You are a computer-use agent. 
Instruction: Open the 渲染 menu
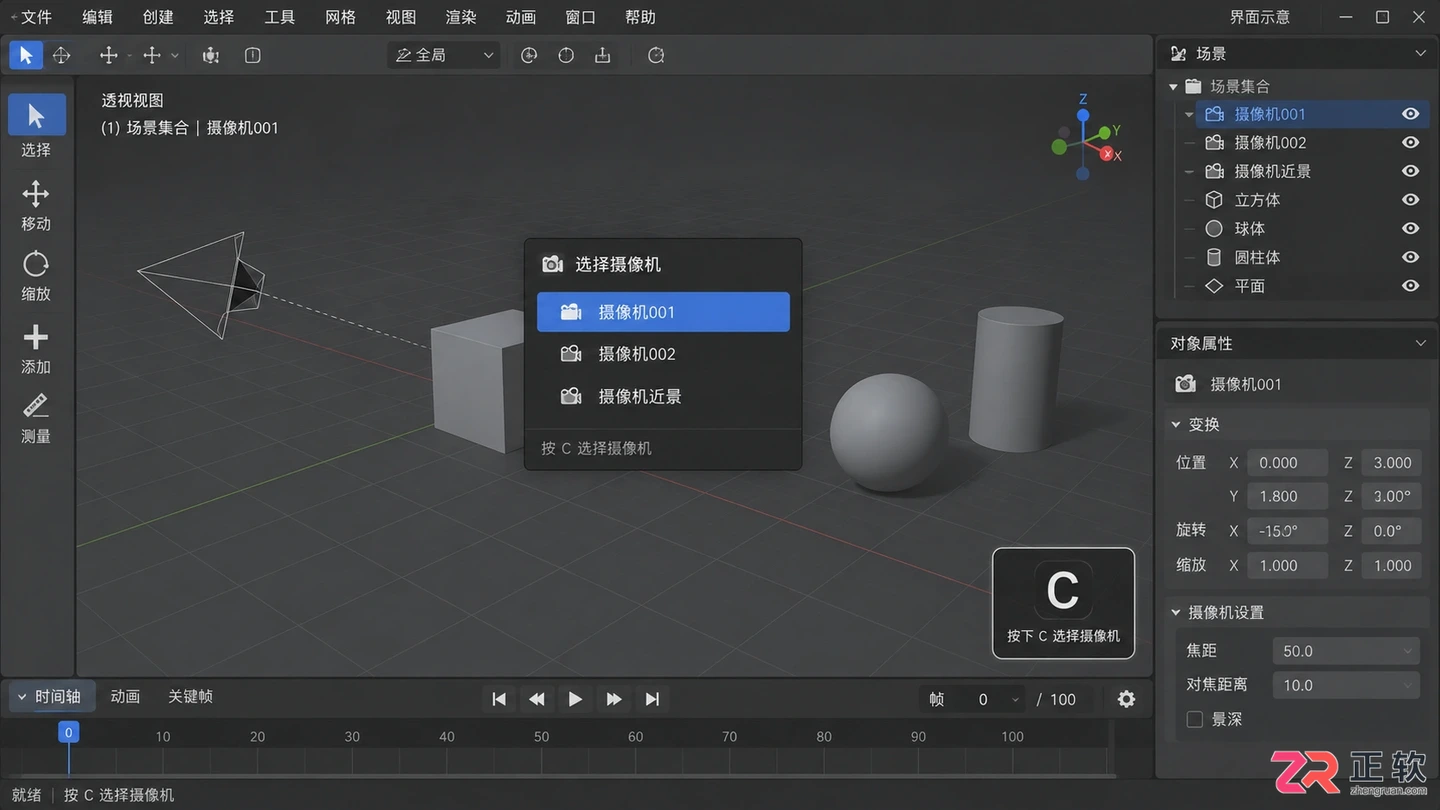pyautogui.click(x=461, y=17)
